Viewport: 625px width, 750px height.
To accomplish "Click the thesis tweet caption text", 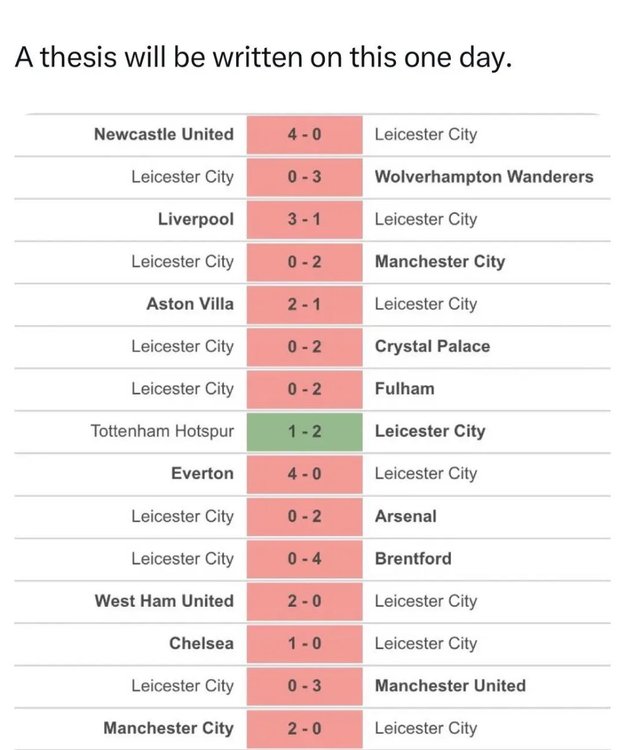I will click(x=263, y=57).
